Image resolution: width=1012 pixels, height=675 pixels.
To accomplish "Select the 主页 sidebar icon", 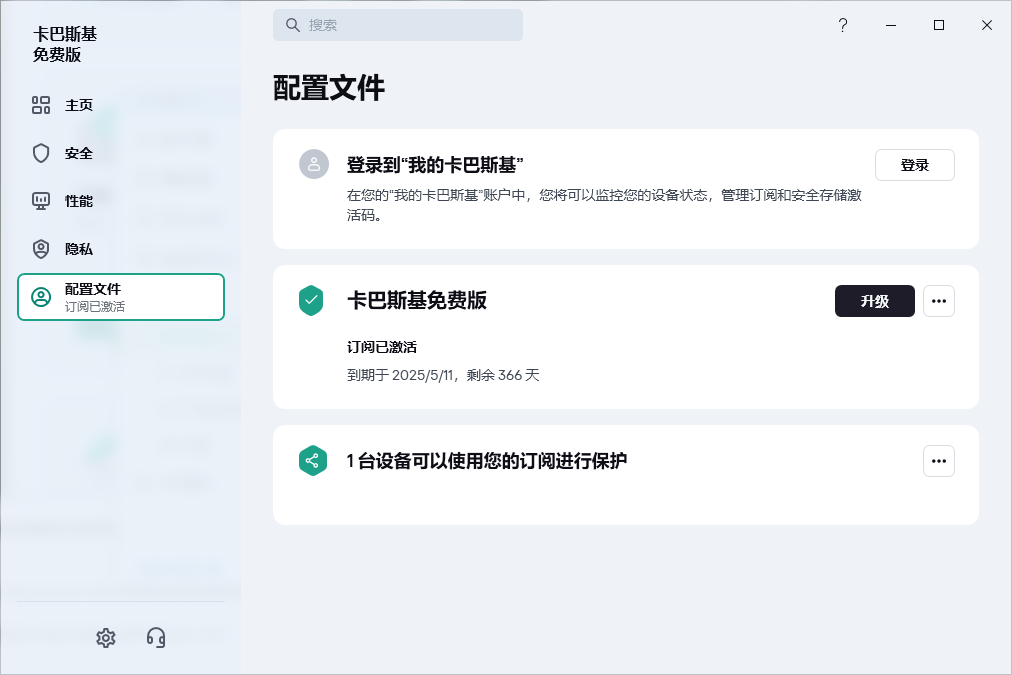I will [41, 104].
